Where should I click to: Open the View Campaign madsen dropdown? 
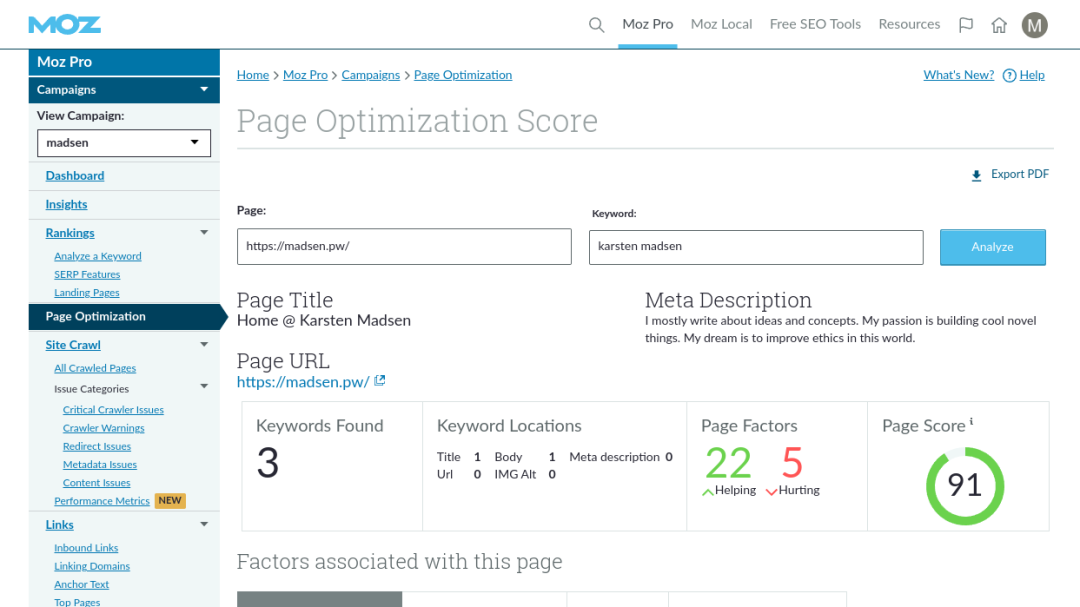(124, 143)
